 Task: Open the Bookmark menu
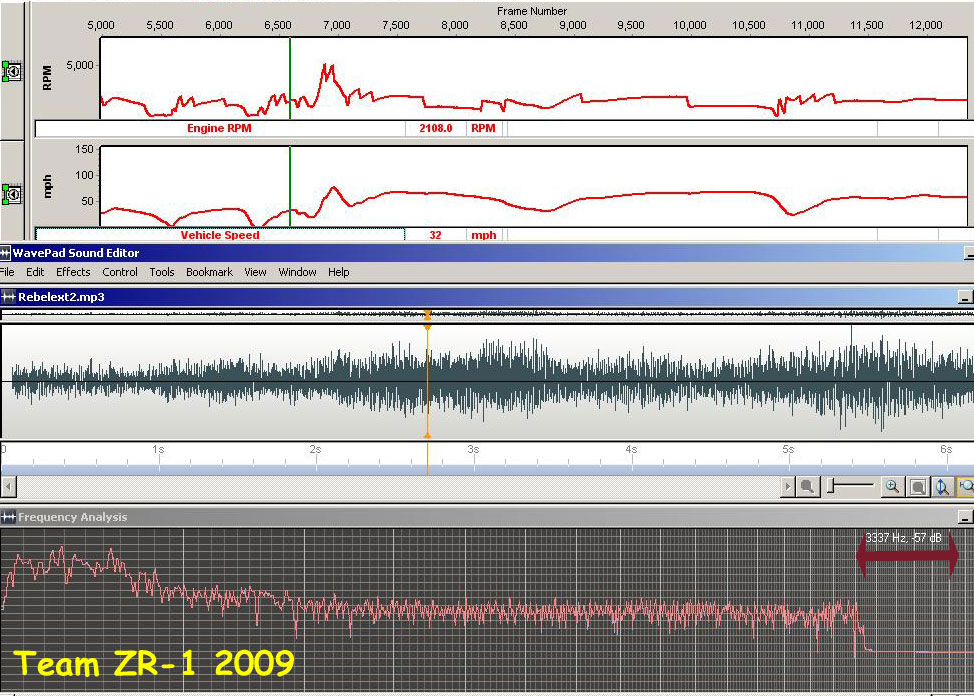pyautogui.click(x=209, y=272)
